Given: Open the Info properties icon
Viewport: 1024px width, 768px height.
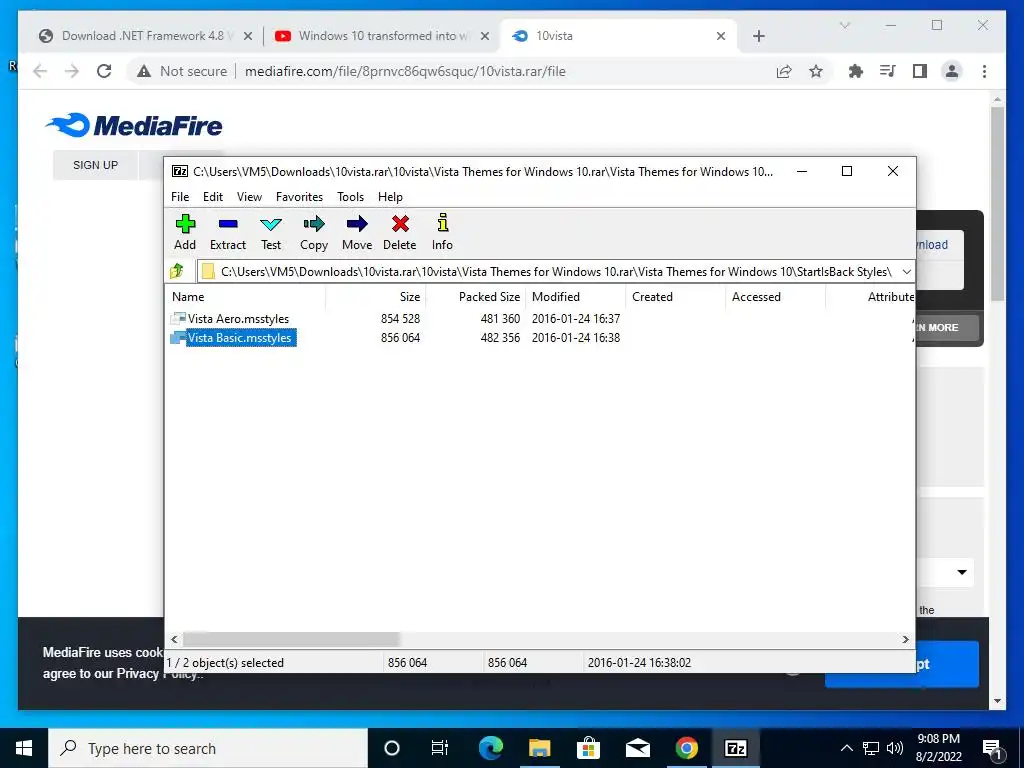Looking at the screenshot, I should (442, 232).
